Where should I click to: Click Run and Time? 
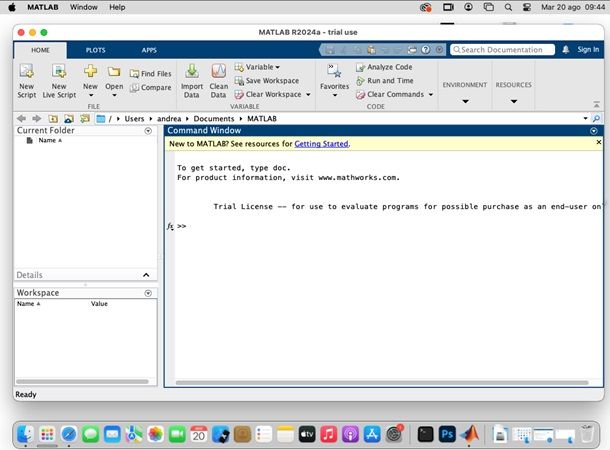[x=384, y=81]
